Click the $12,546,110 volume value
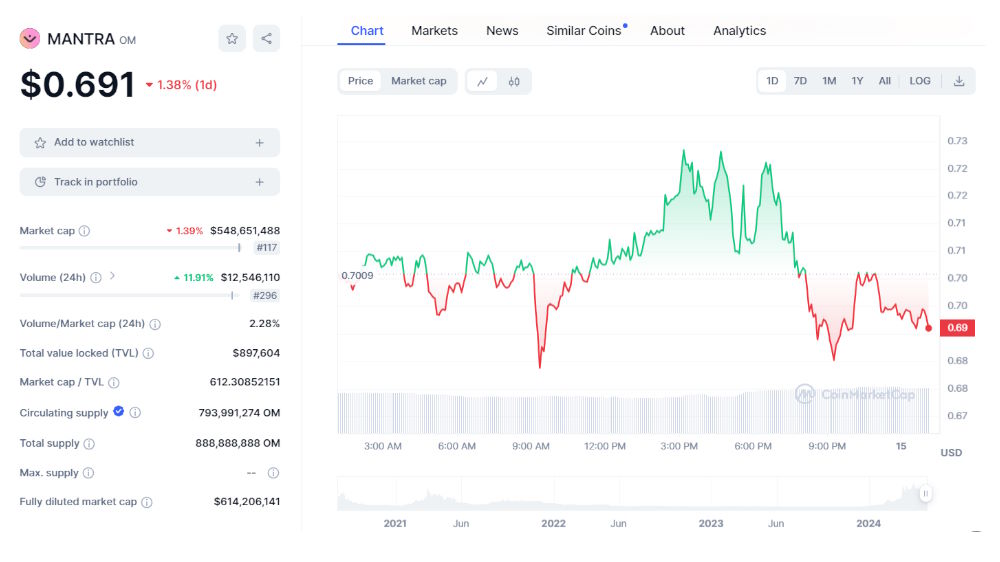Viewport: 1000px width, 562px height. pyautogui.click(x=250, y=277)
